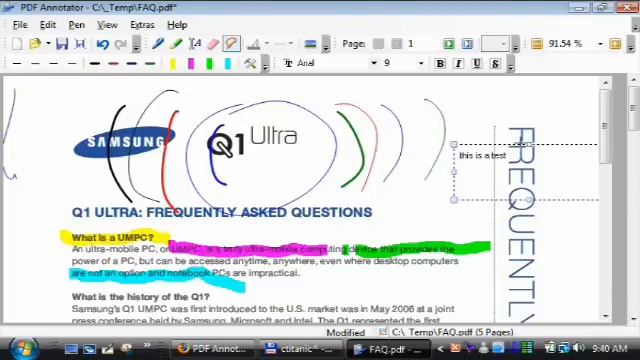Toggle Bold formatting
This screenshot has width=640, height=360.
pos(440,64)
